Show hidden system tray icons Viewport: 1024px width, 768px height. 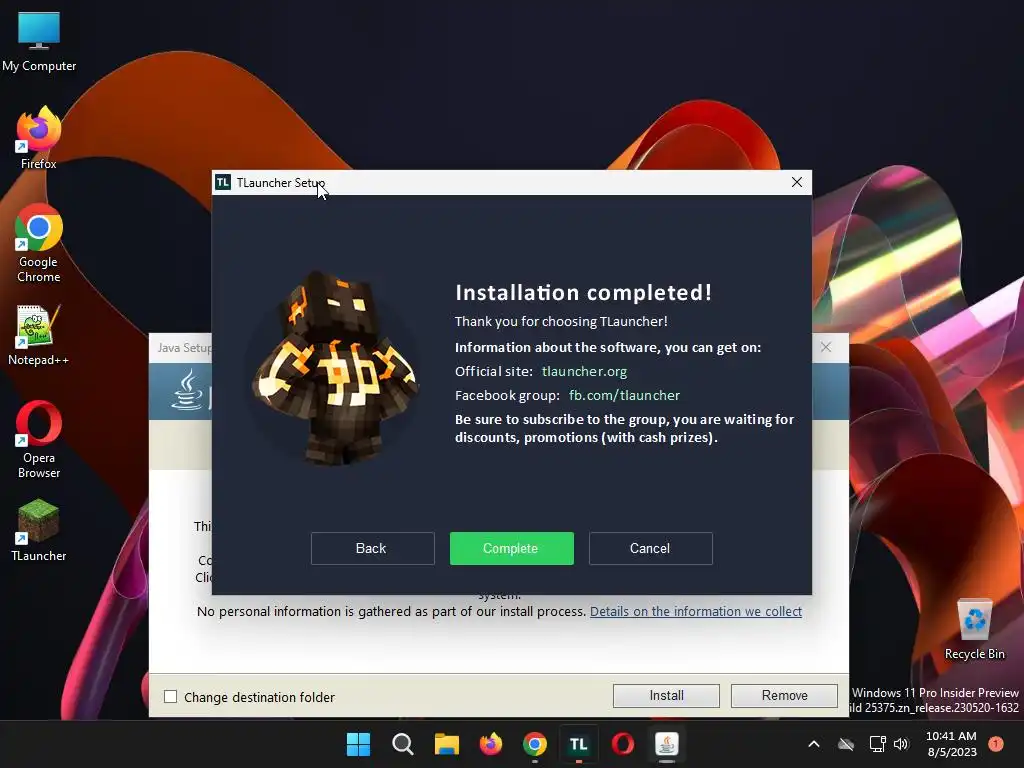[814, 744]
